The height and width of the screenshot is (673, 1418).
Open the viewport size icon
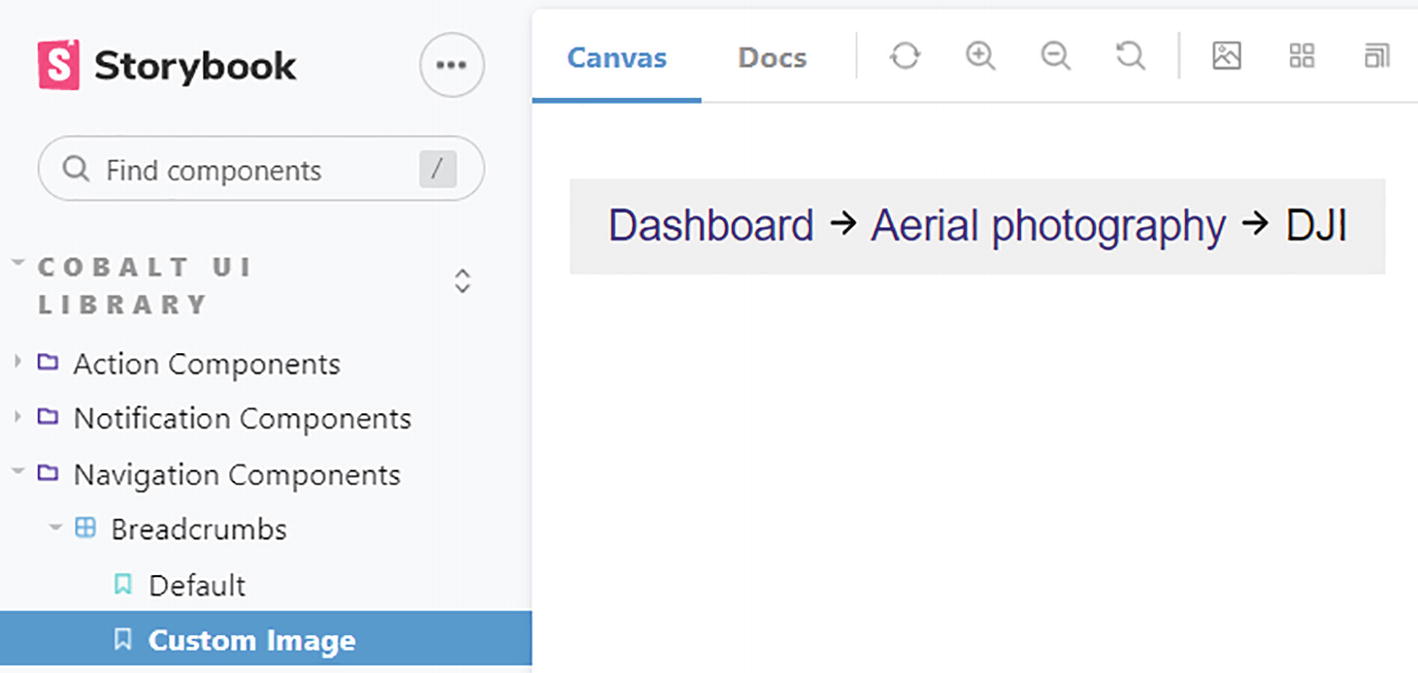1376,56
